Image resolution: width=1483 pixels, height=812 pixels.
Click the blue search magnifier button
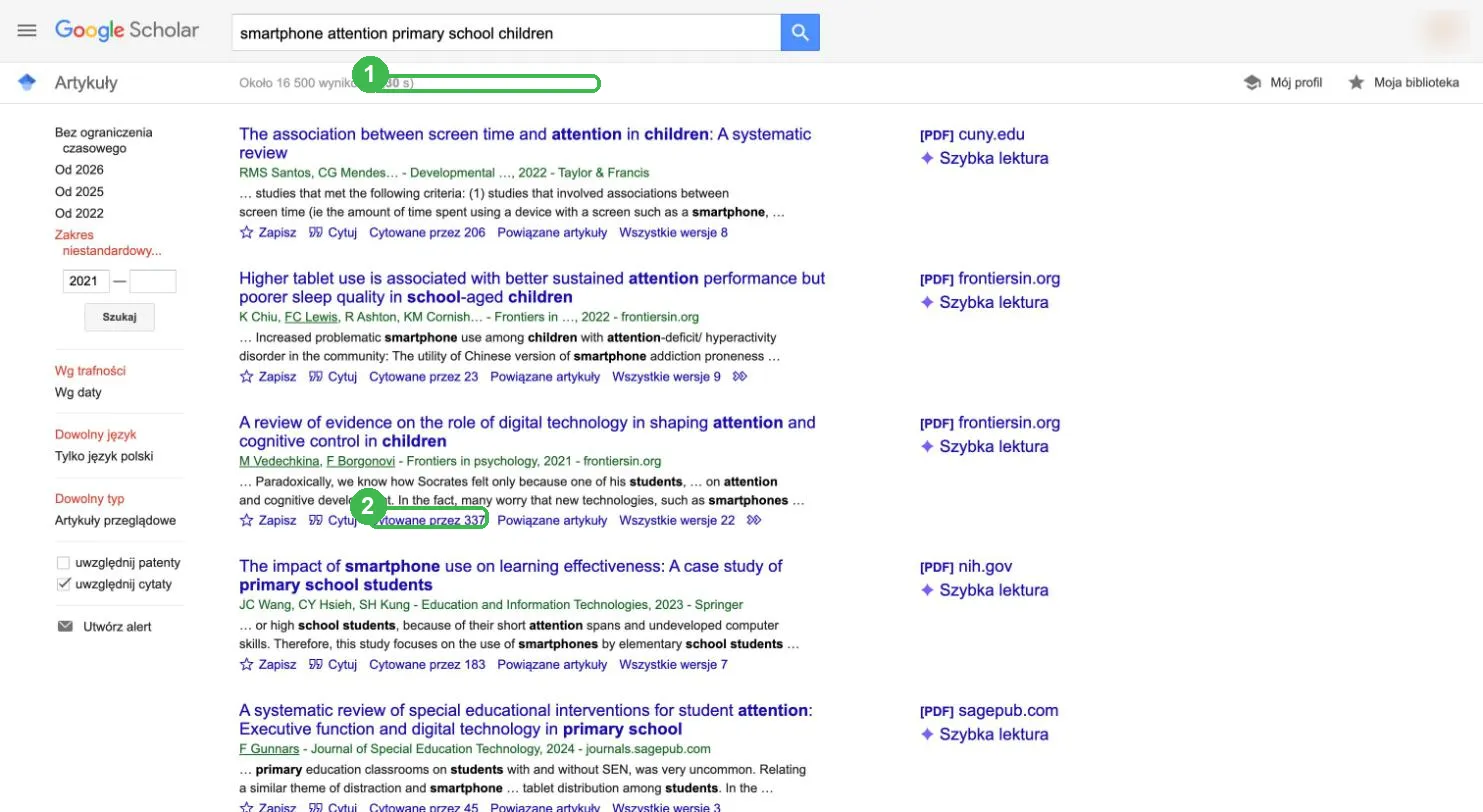click(800, 32)
